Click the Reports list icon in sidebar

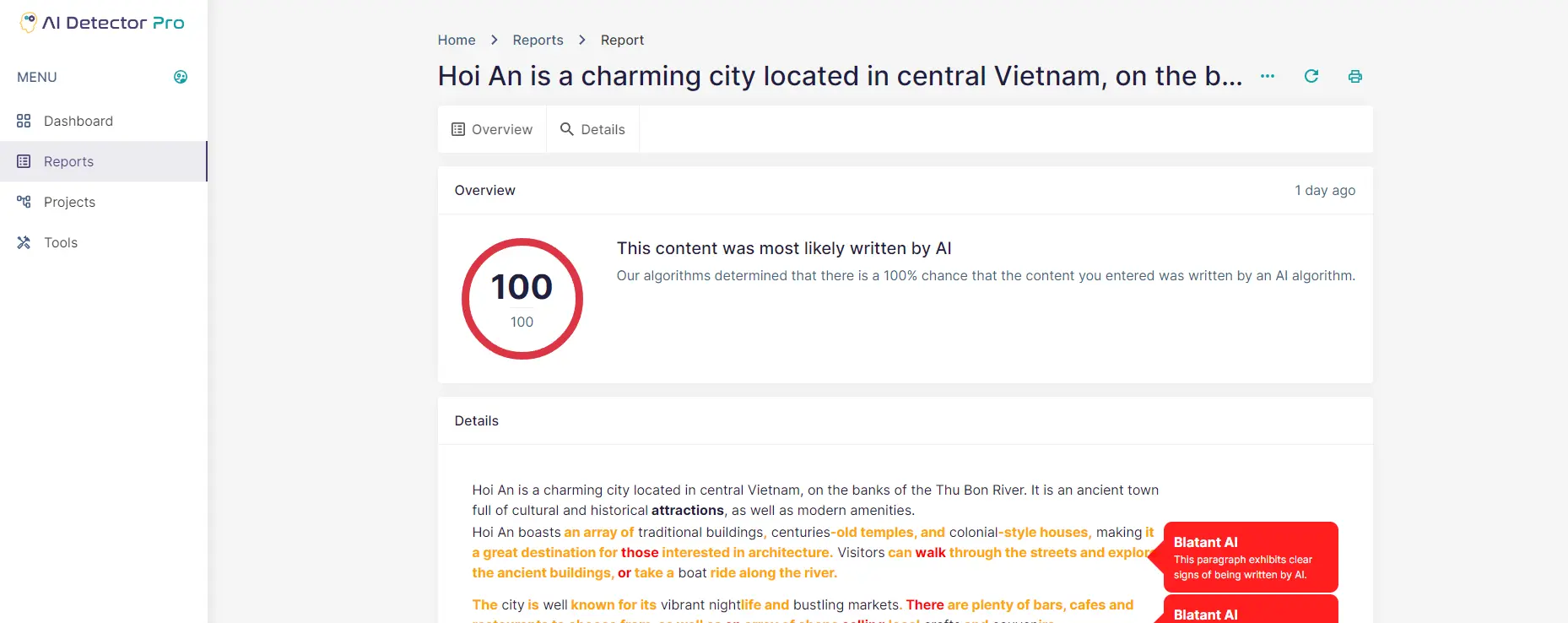(x=24, y=161)
